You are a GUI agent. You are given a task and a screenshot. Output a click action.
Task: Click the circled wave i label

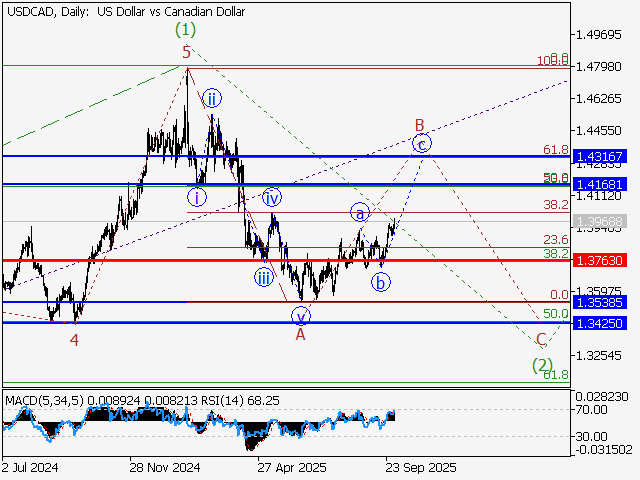click(198, 197)
